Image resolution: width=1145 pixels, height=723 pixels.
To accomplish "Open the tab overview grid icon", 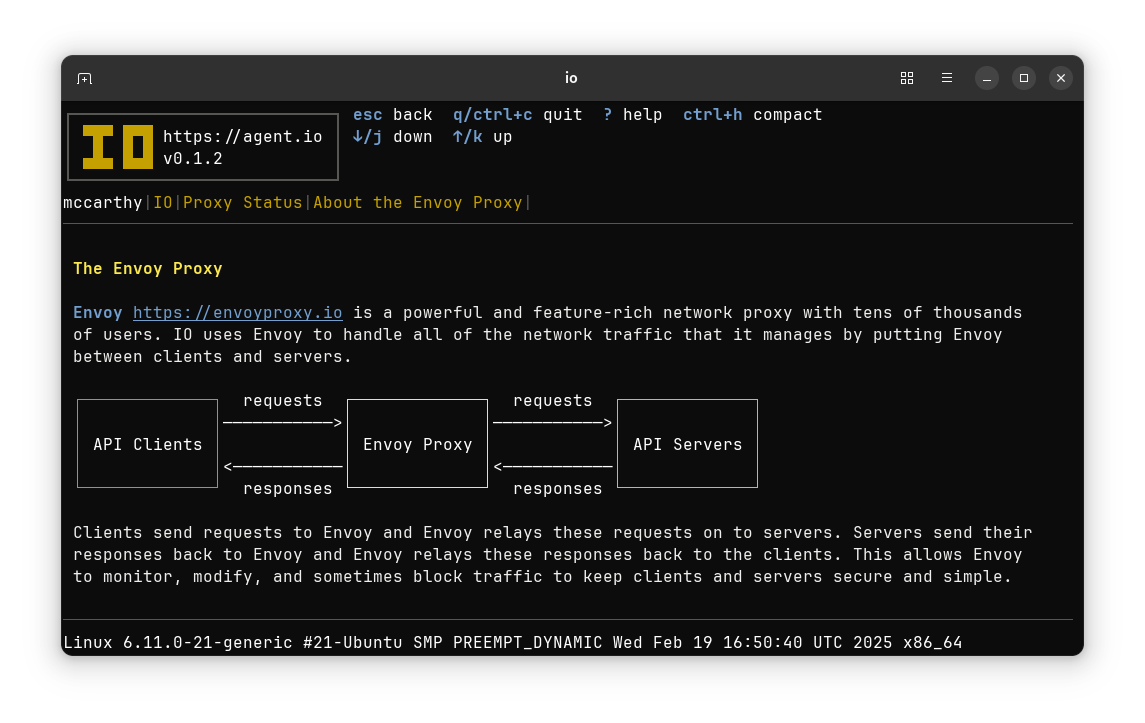I will tap(907, 78).
